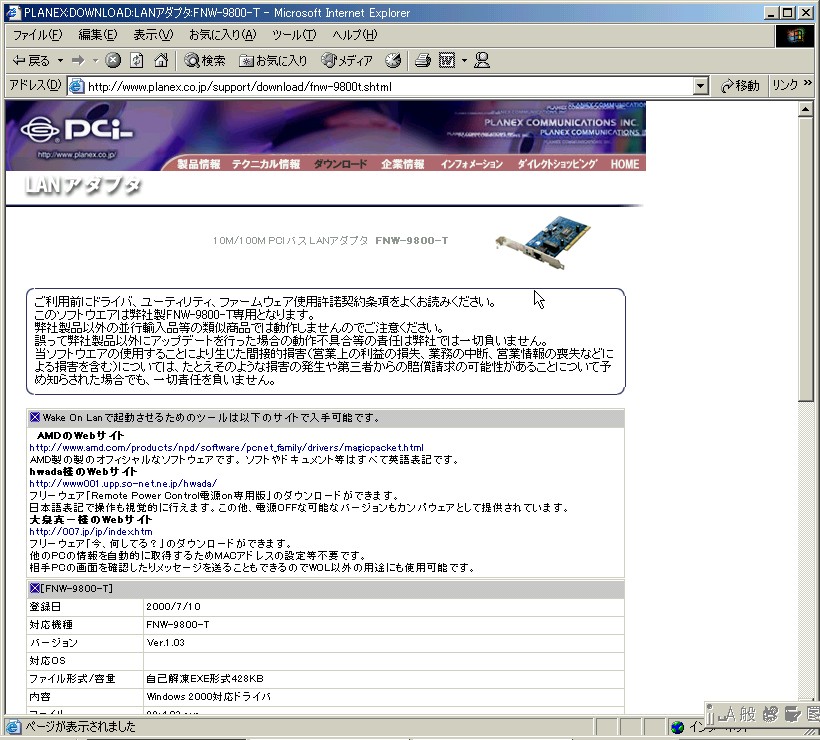
Task: Click the Windows logo throbber icon
Action: 794,36
